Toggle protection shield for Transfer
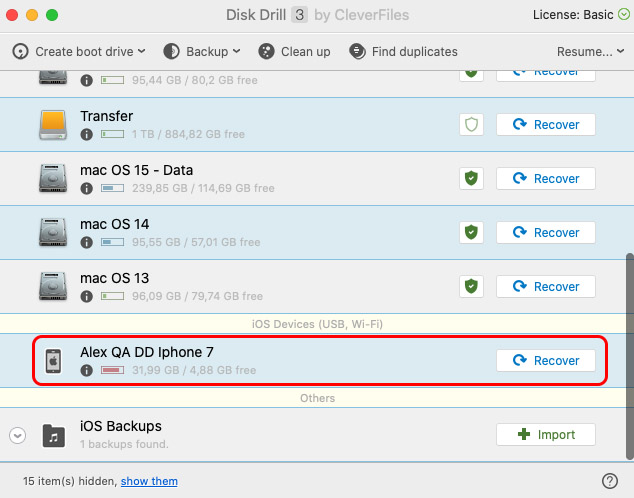Screen dimensions: 634x498 coord(471,124)
